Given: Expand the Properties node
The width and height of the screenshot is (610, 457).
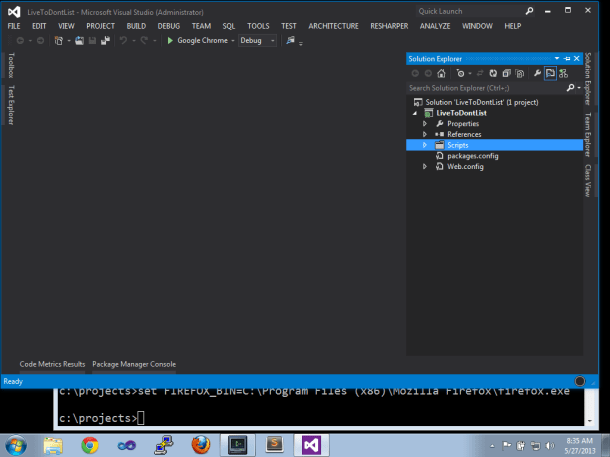Looking at the screenshot, I should click(x=425, y=124).
